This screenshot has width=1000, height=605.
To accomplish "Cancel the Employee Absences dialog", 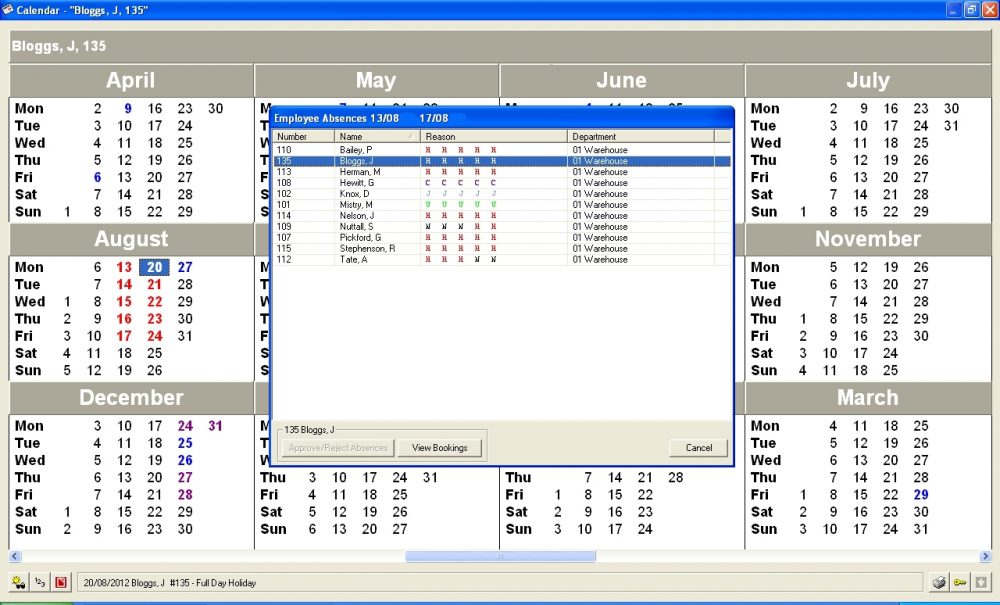I will point(697,447).
